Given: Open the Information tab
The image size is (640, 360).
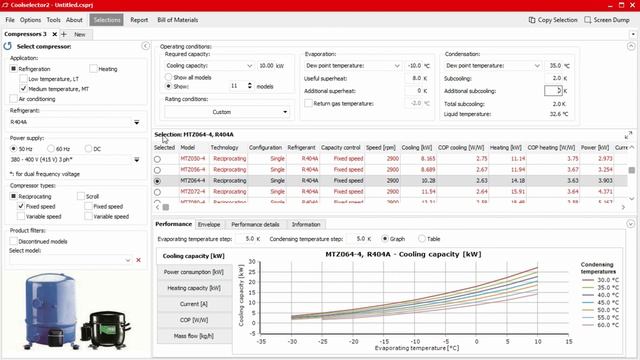Looking at the screenshot, I should [306, 224].
